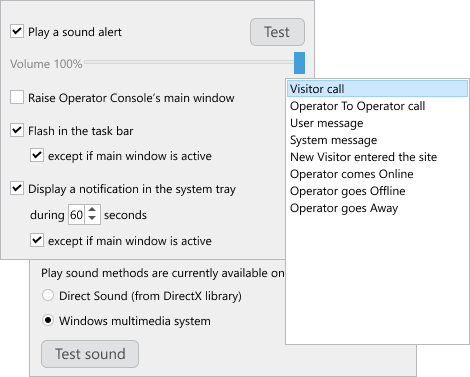Click the seconds duration input field
Screen dimensions: 470x377
(x=77, y=215)
